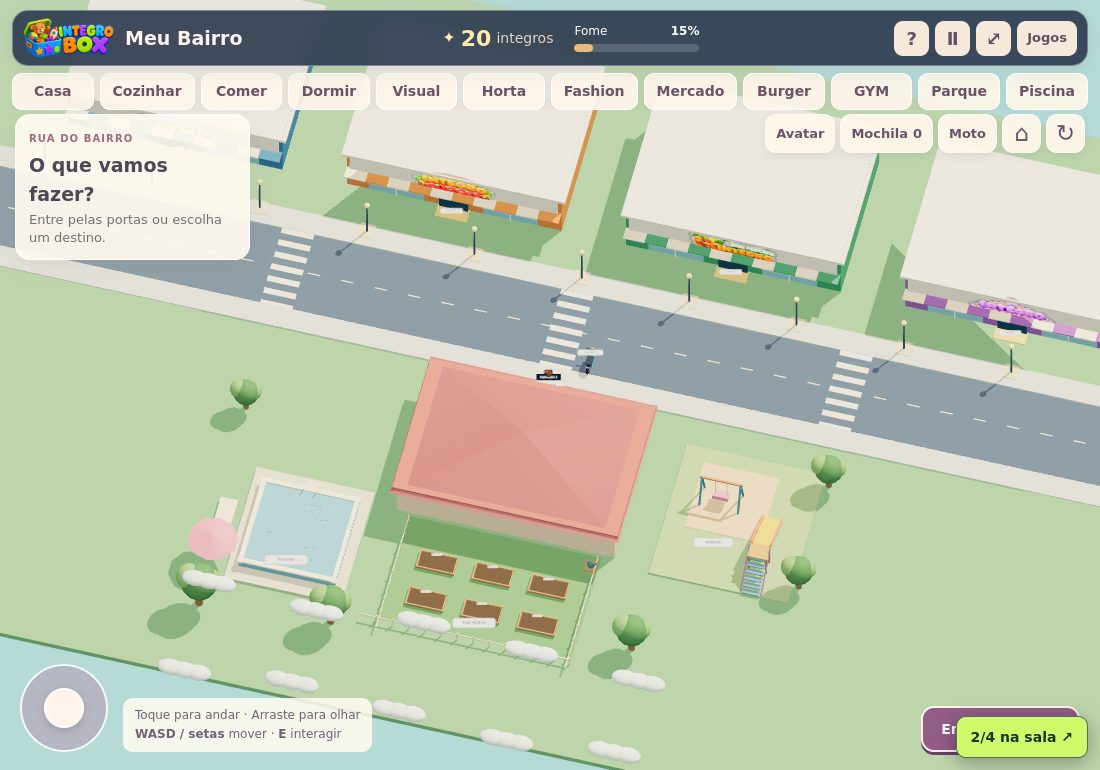Click the playground swing set

[720, 492]
